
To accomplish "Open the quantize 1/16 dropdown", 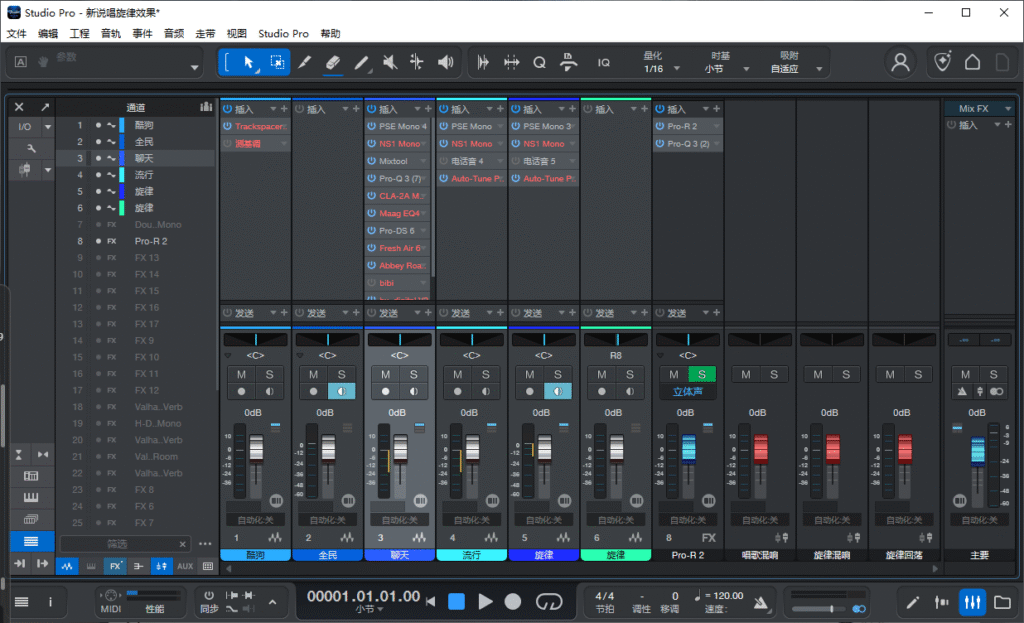I will point(677,69).
